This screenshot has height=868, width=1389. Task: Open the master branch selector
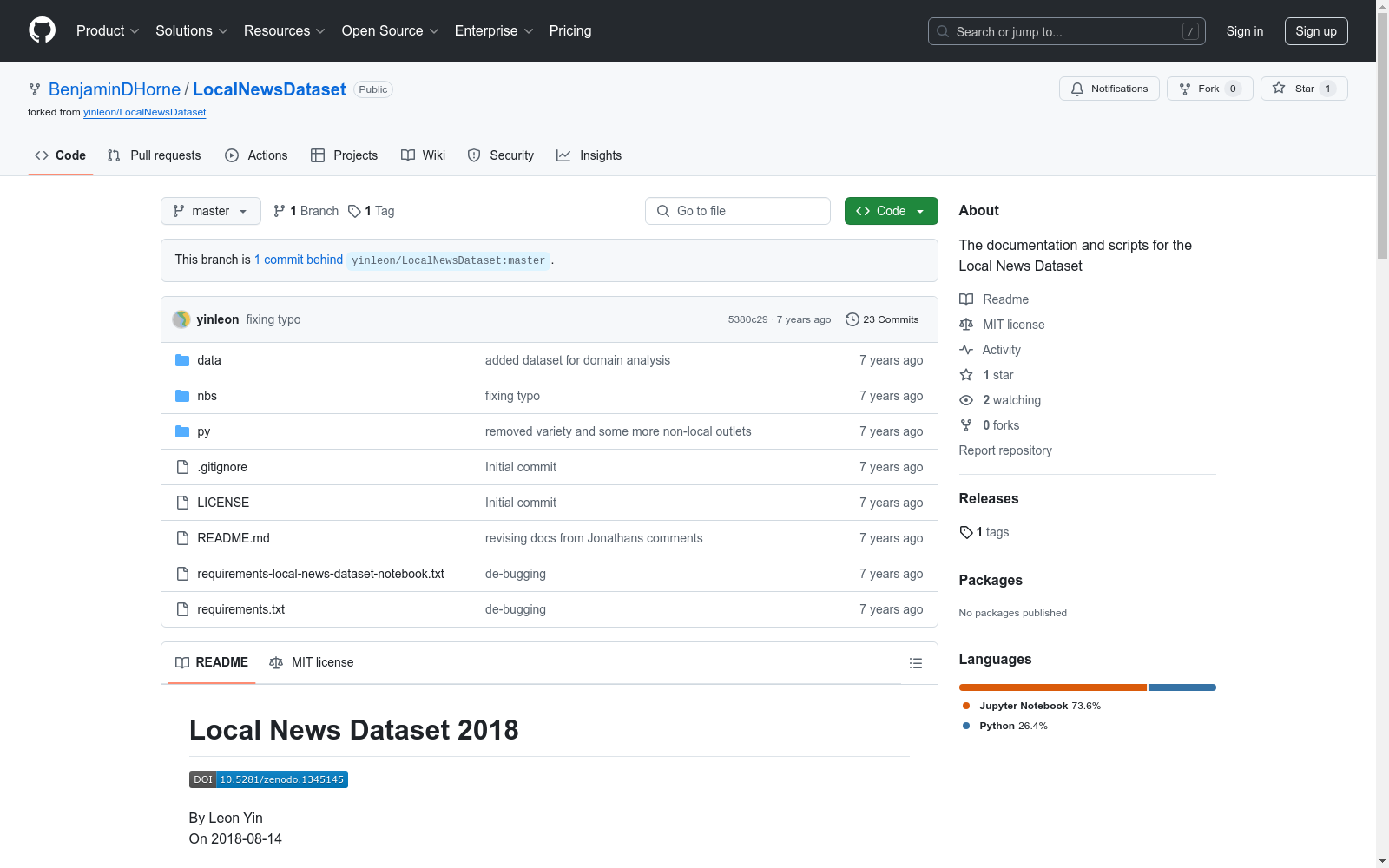click(211, 211)
